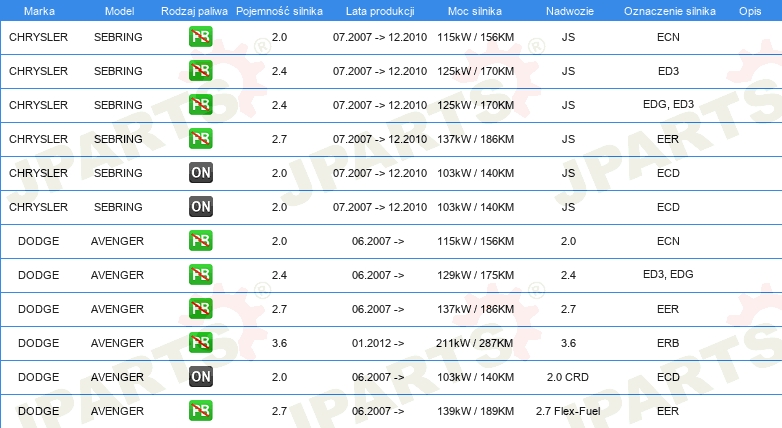Click the Rodzaj paliwa column header
The height and width of the screenshot is (428, 782).
194,11
